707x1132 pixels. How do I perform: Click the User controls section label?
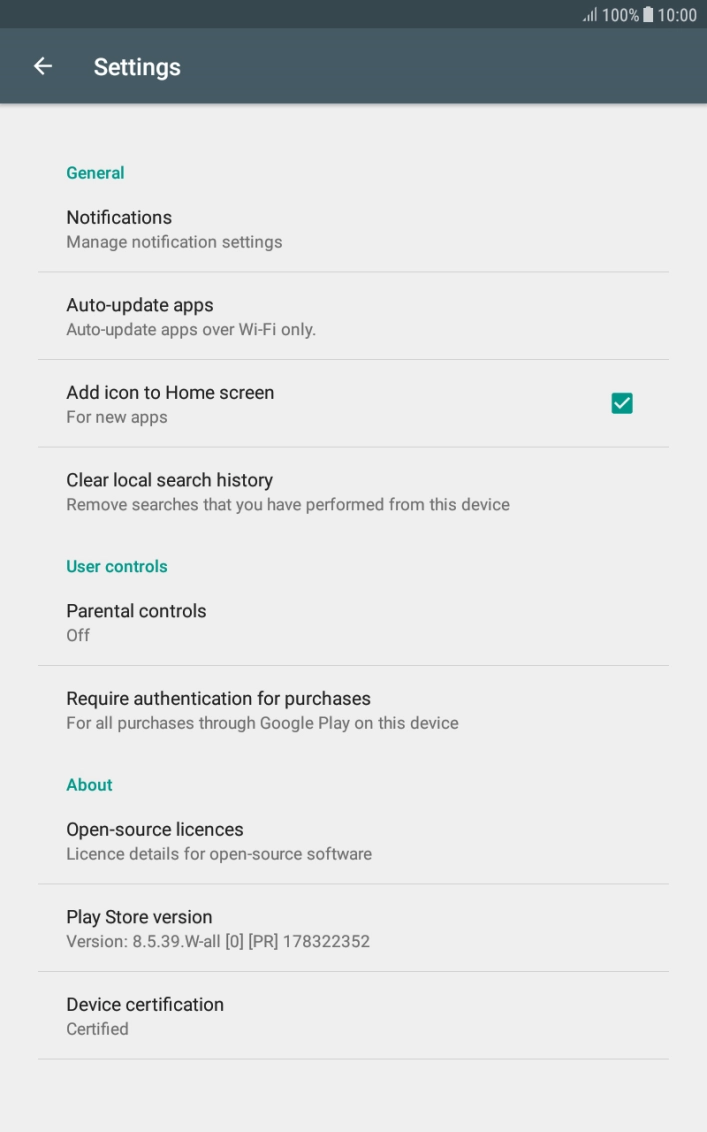pyautogui.click(x=116, y=566)
